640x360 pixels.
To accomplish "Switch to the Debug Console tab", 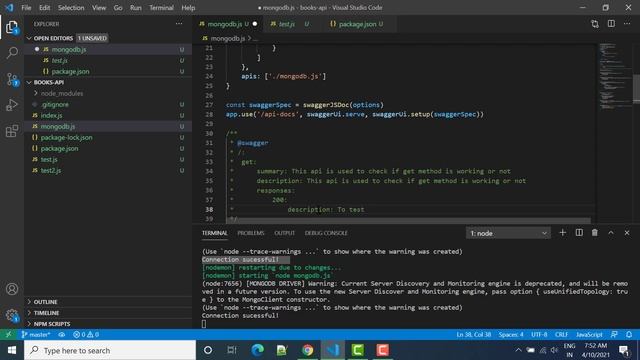I will tap(326, 233).
